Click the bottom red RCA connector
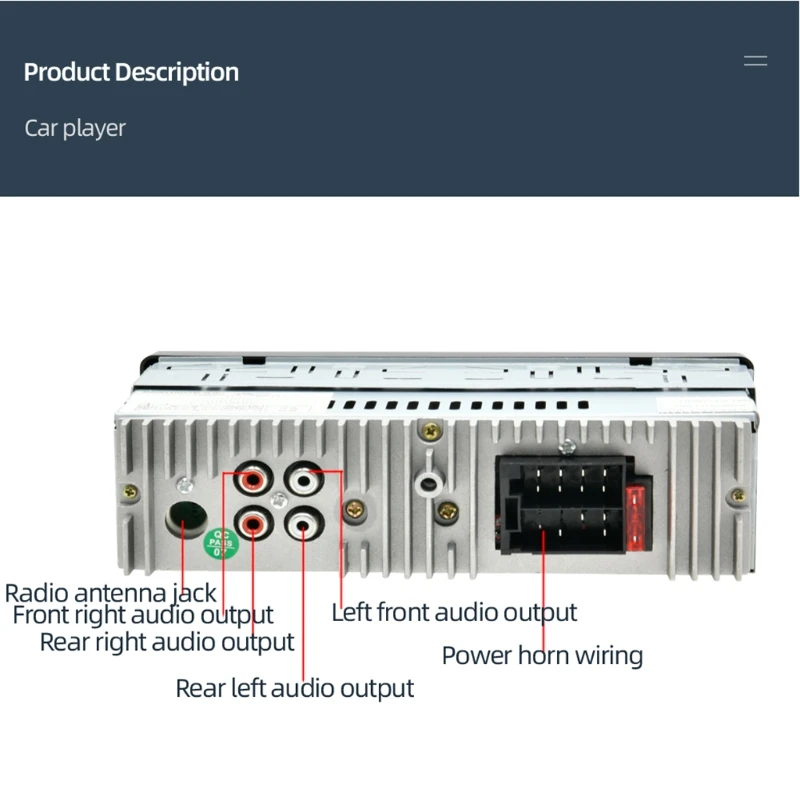The height and width of the screenshot is (800, 800). tap(253, 523)
